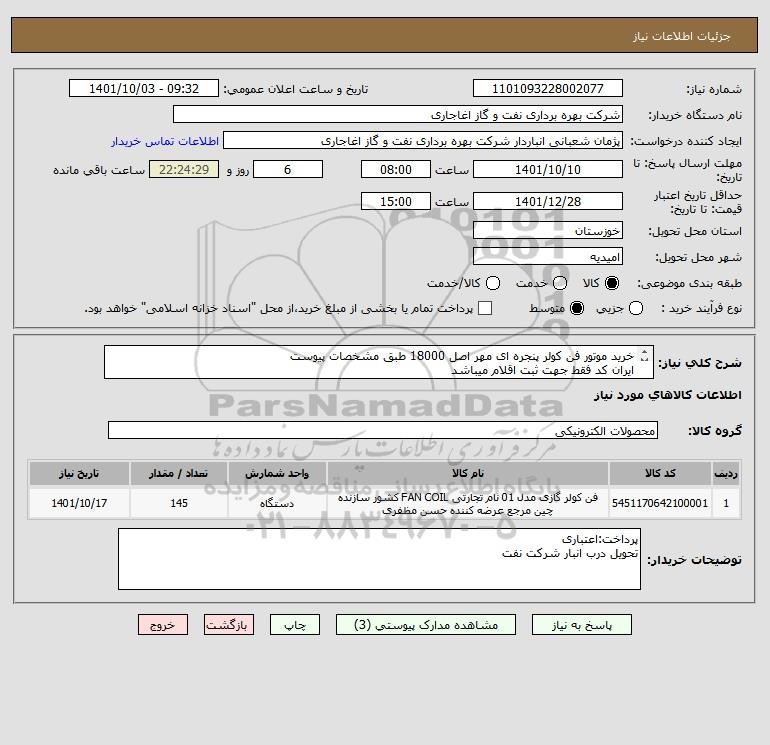The width and height of the screenshot is (770, 745).
Task: Click the response deadline date 1401/10/10
Action: [548, 169]
